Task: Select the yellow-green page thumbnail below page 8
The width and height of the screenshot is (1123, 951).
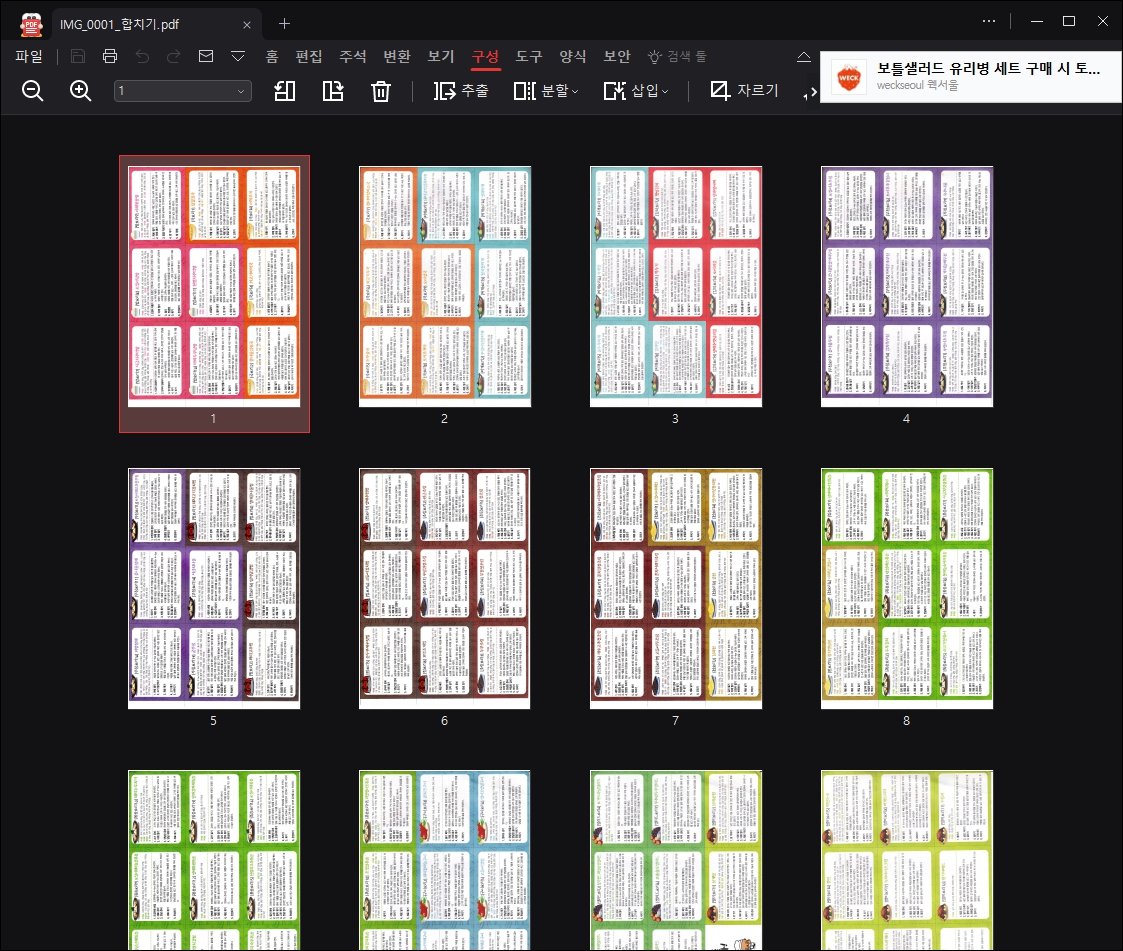Action: [x=907, y=860]
